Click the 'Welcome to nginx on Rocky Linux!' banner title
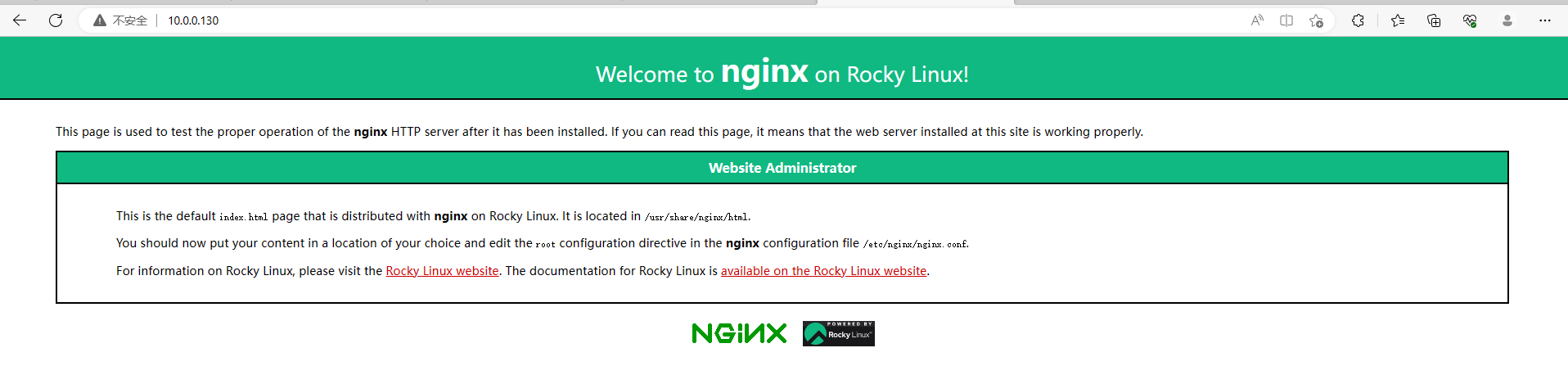 click(782, 73)
